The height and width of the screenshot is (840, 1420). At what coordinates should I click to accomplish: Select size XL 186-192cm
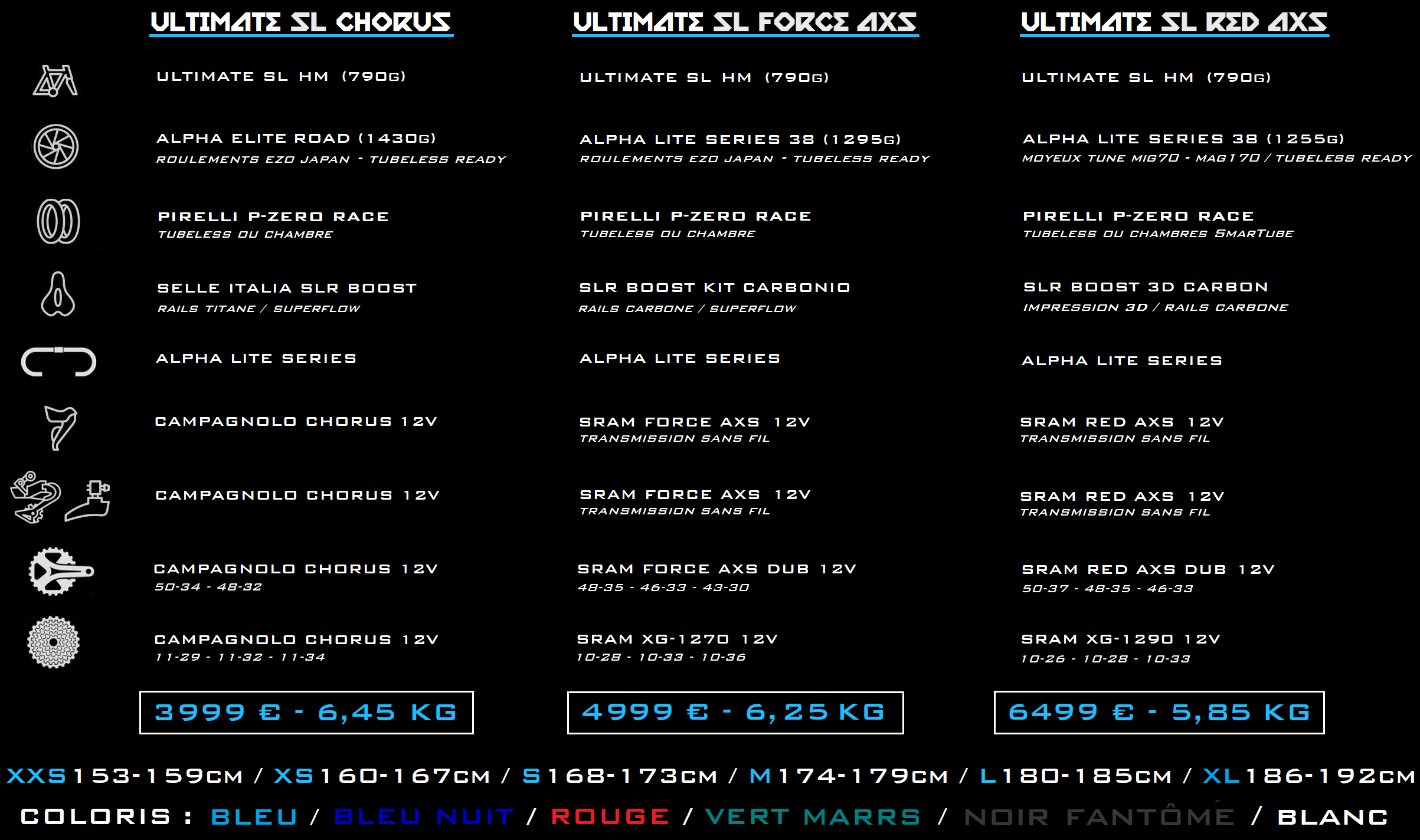1309,776
